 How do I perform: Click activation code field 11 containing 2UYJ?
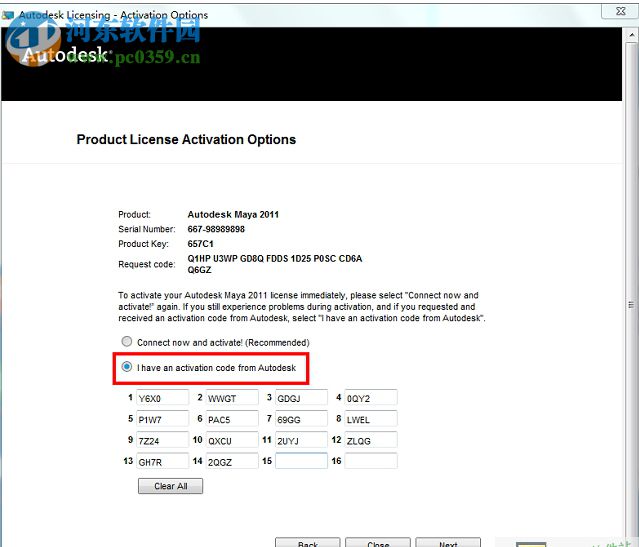[x=301, y=440]
